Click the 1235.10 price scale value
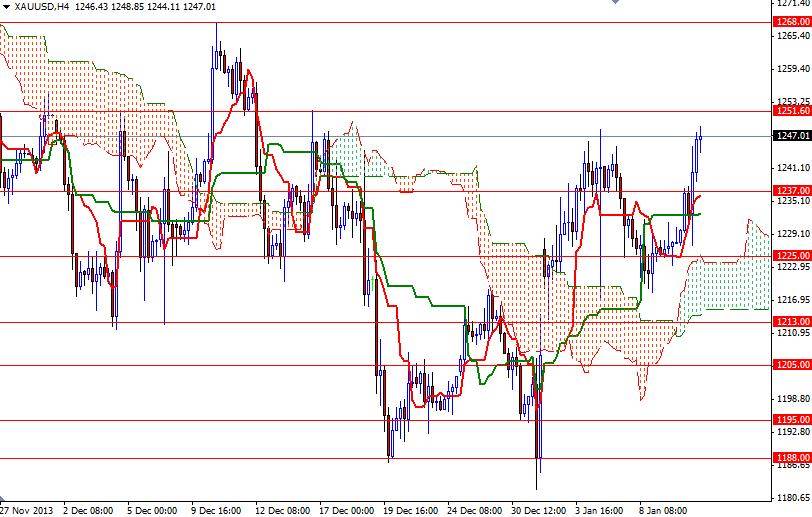The image size is (812, 517). coord(793,201)
